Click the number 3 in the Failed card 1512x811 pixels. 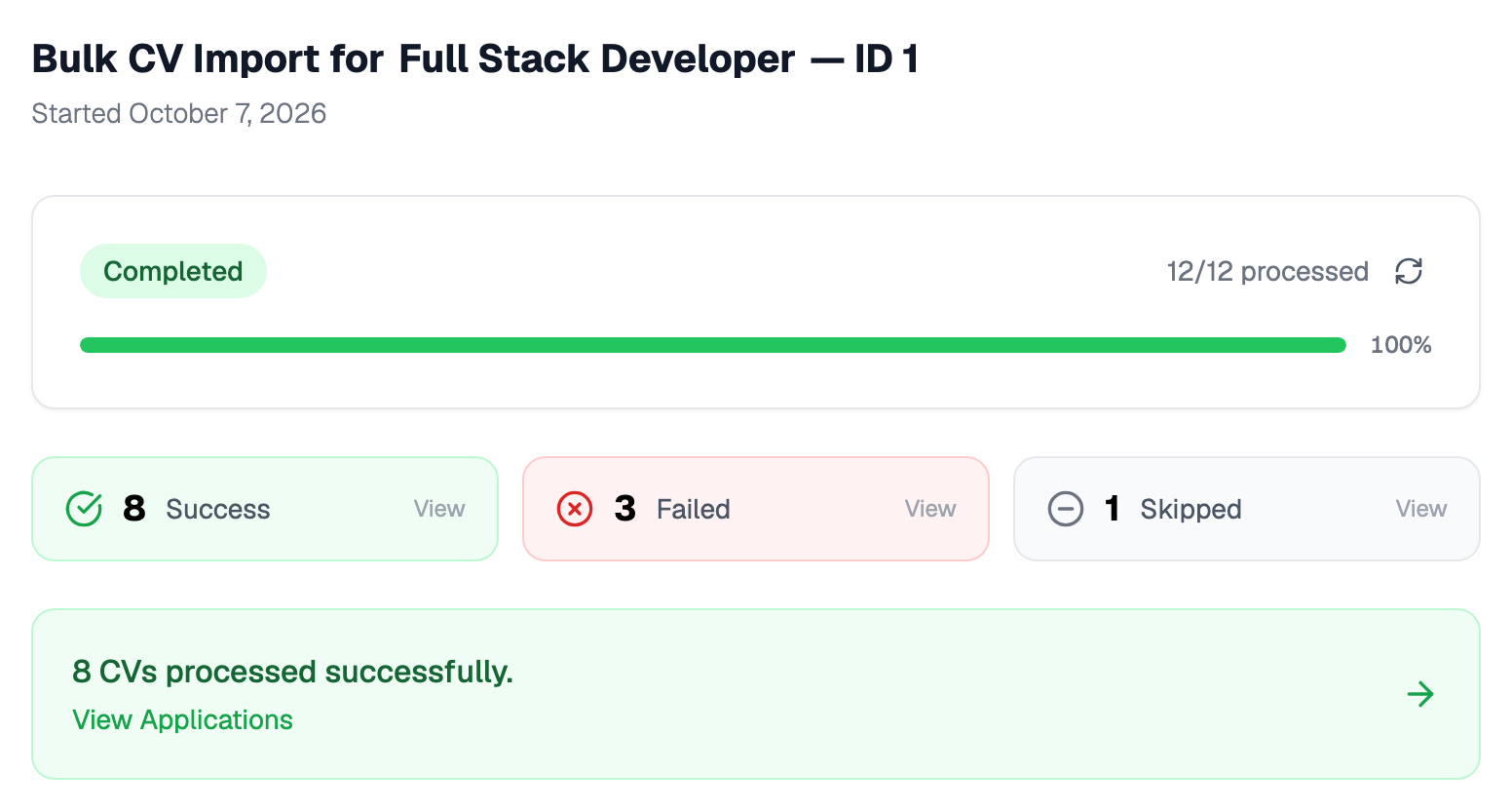pyautogui.click(x=625, y=508)
